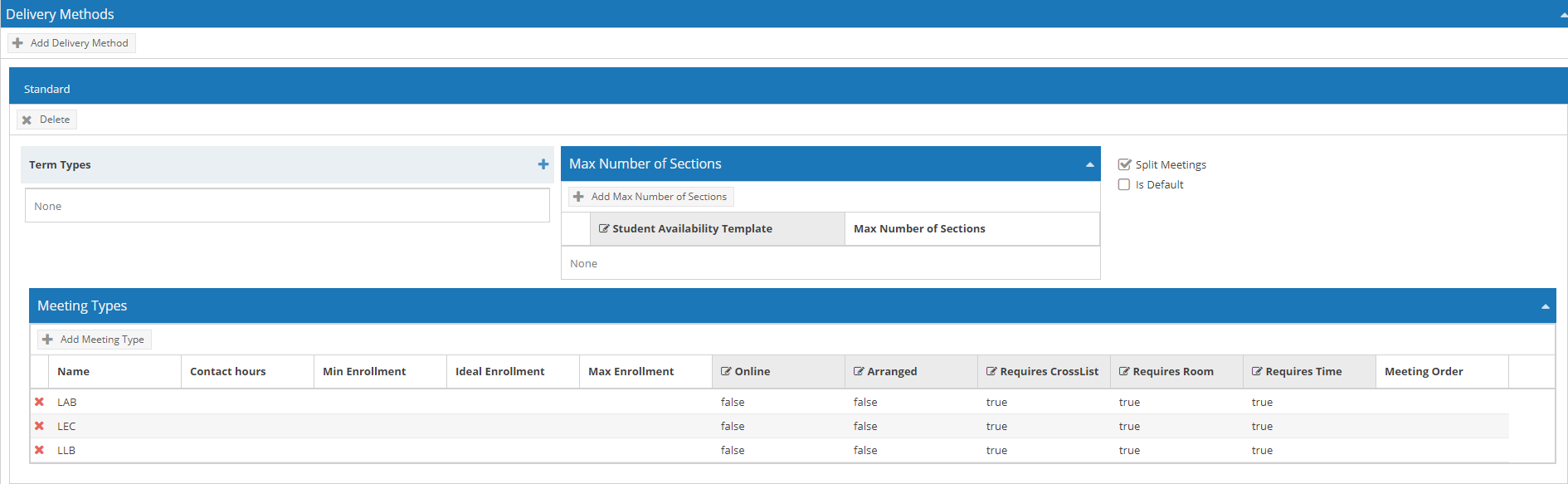Enable the Is Default checkbox
Viewport: 1568px width, 484px height.
1124,184
